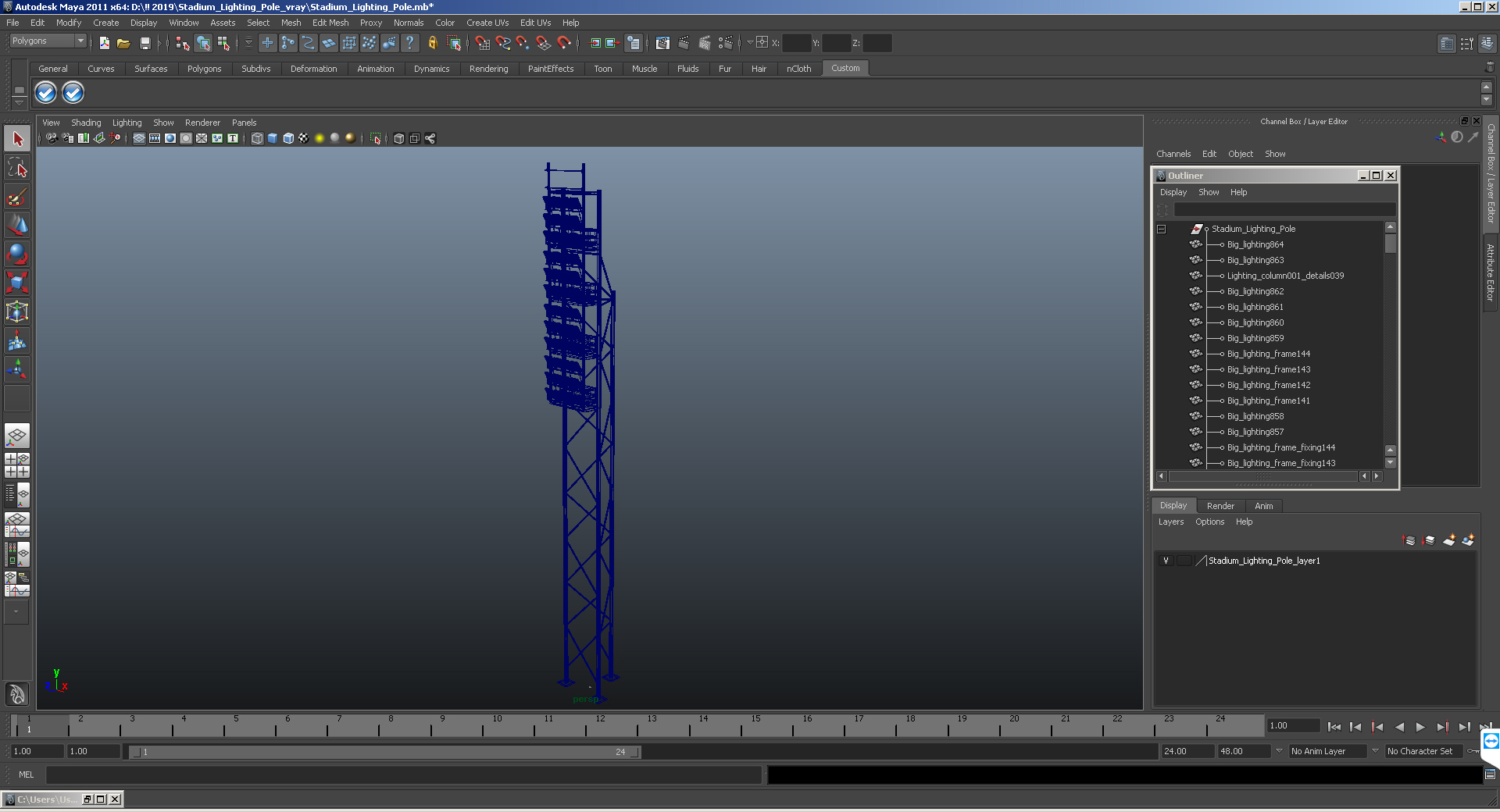Click first custom shelf checkmark button
This screenshot has height=812, width=1500.
pyautogui.click(x=46, y=93)
